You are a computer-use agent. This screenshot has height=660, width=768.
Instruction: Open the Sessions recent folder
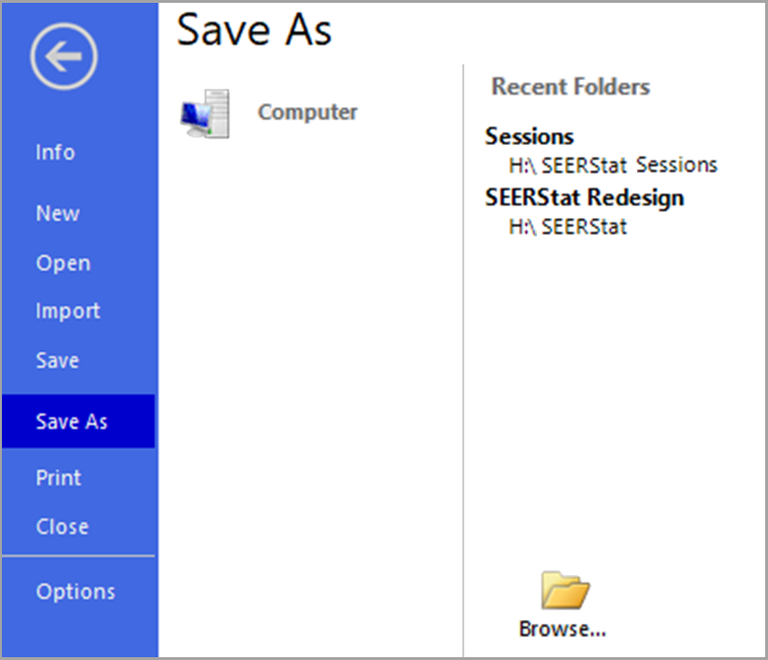coord(529,136)
